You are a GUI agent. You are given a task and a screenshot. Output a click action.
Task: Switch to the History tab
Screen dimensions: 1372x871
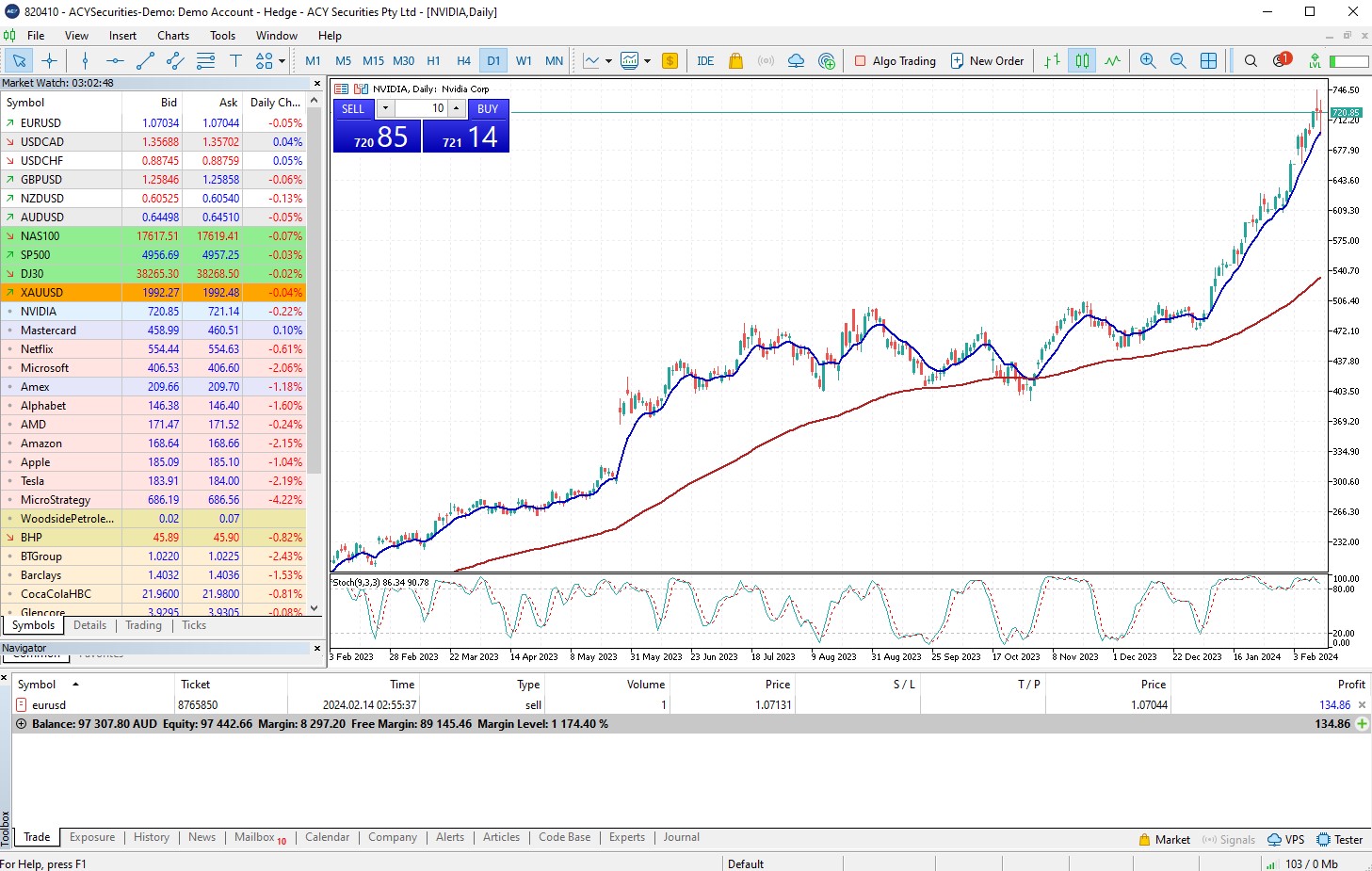click(x=152, y=837)
